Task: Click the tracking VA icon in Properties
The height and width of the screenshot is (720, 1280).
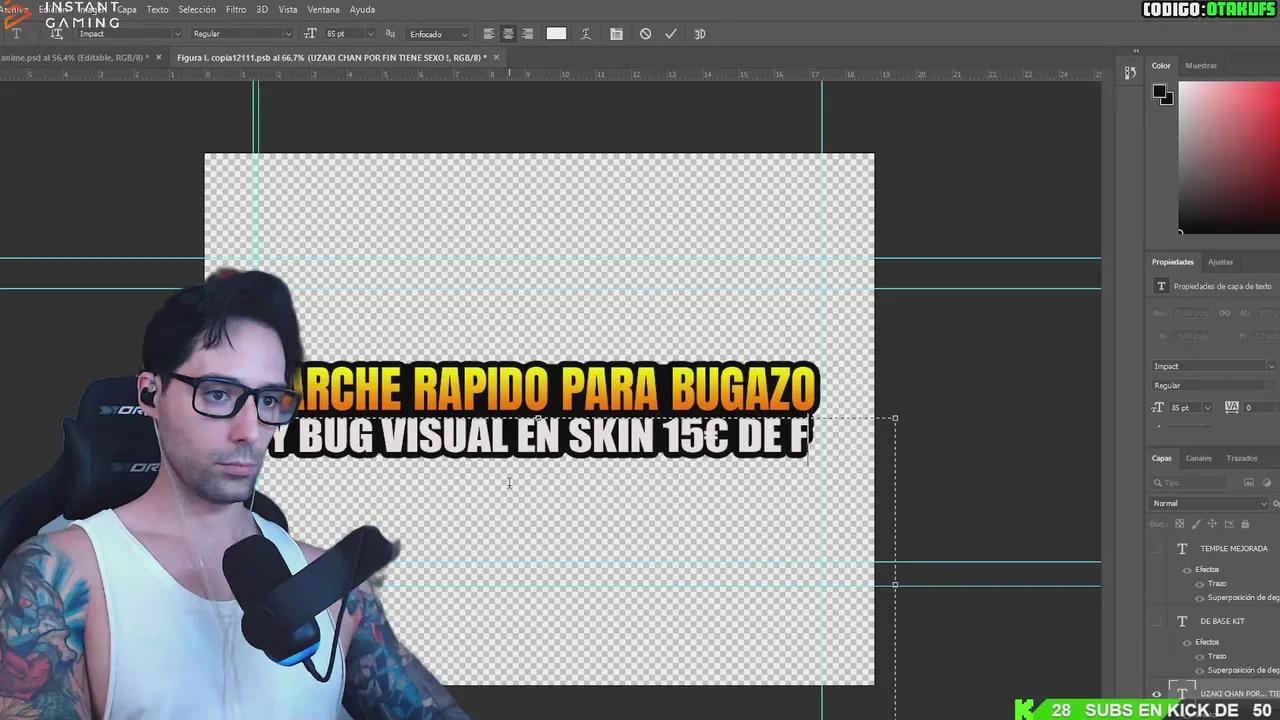Action: pos(1231,407)
